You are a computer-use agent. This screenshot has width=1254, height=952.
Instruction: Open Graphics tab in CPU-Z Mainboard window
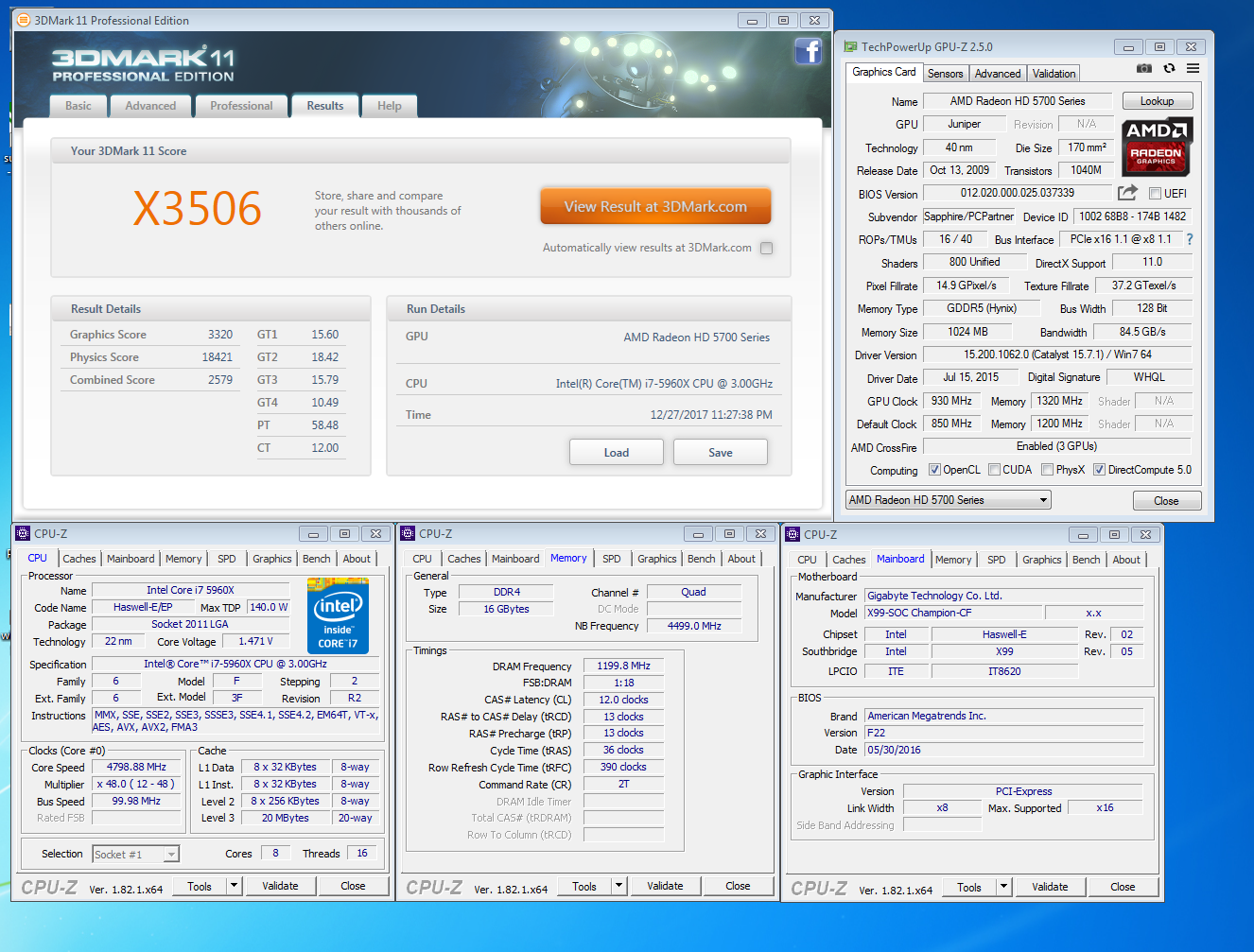[1042, 560]
